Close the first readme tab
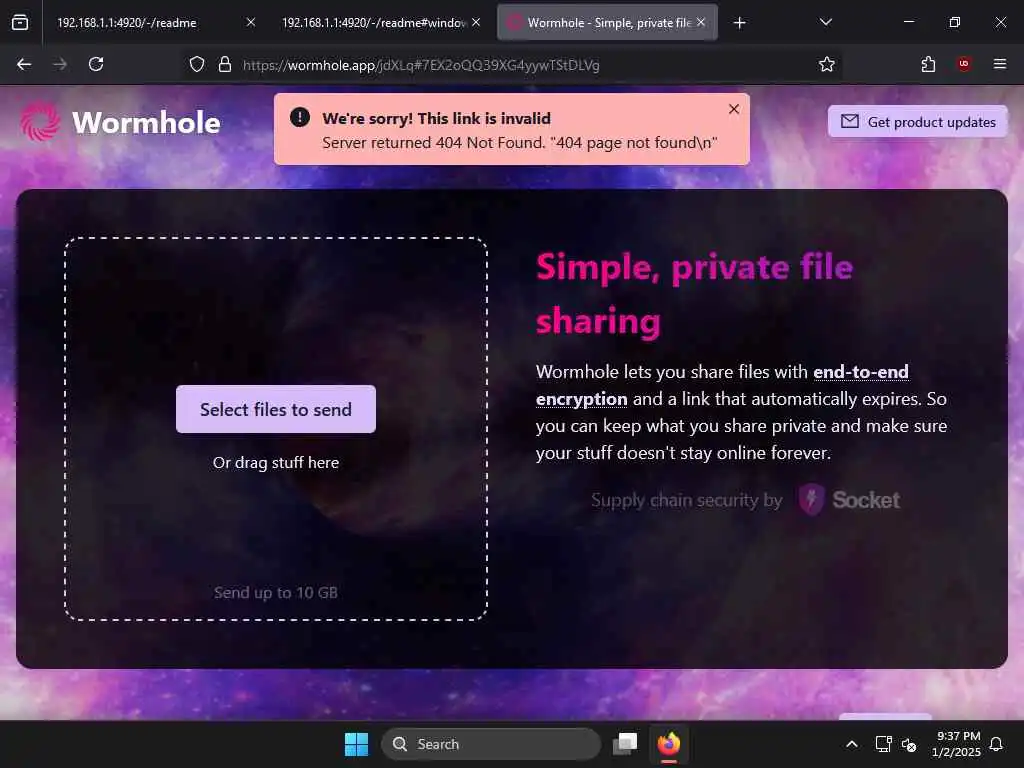This screenshot has height=768, width=1024. coord(251,22)
